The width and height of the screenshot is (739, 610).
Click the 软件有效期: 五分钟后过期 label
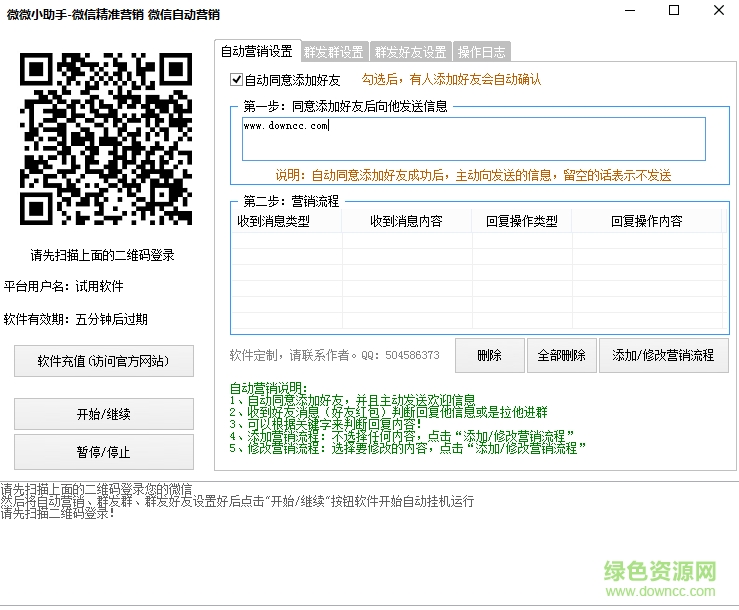[x=76, y=319]
